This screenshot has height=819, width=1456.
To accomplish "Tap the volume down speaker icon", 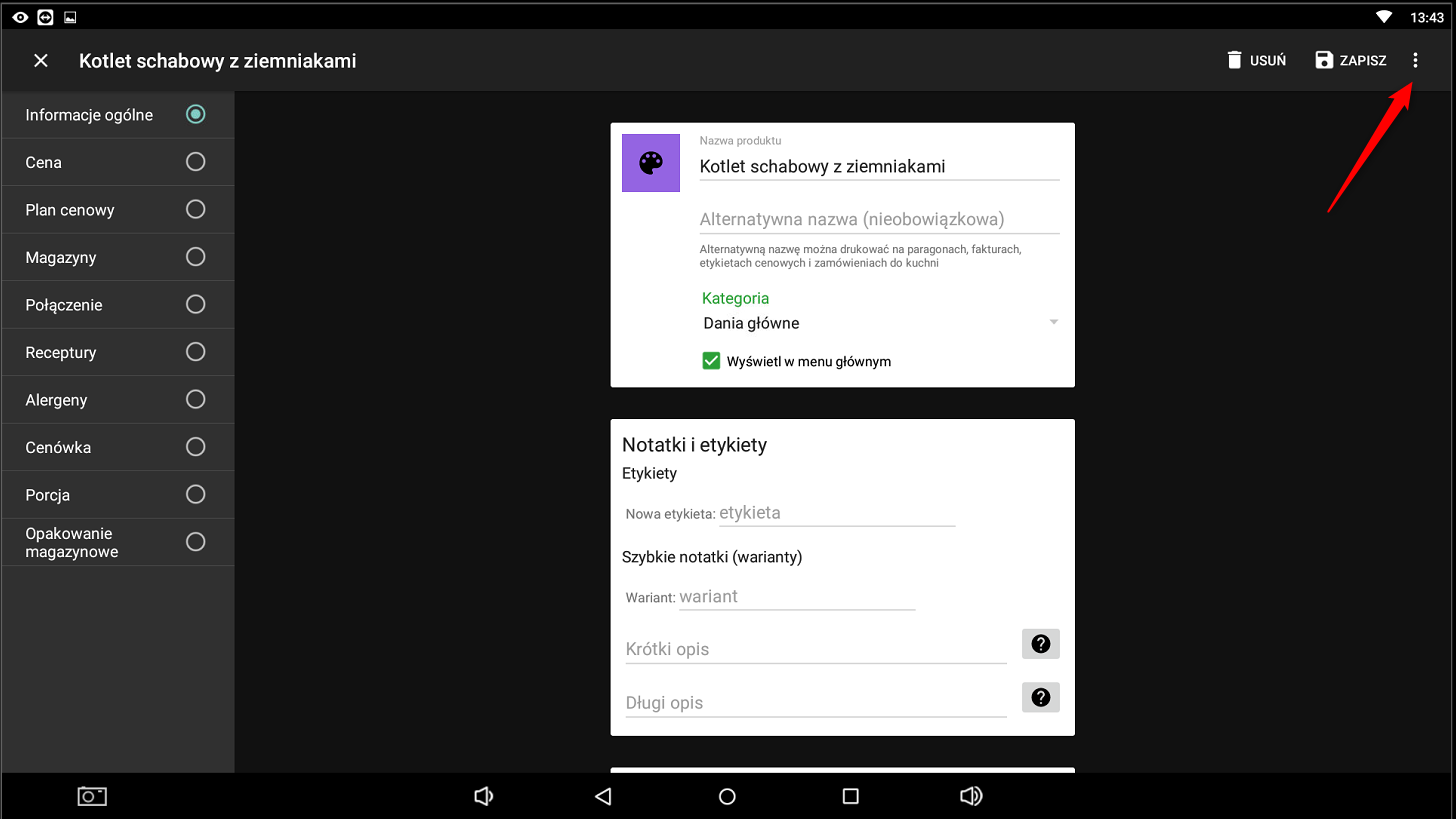I will click(x=483, y=796).
